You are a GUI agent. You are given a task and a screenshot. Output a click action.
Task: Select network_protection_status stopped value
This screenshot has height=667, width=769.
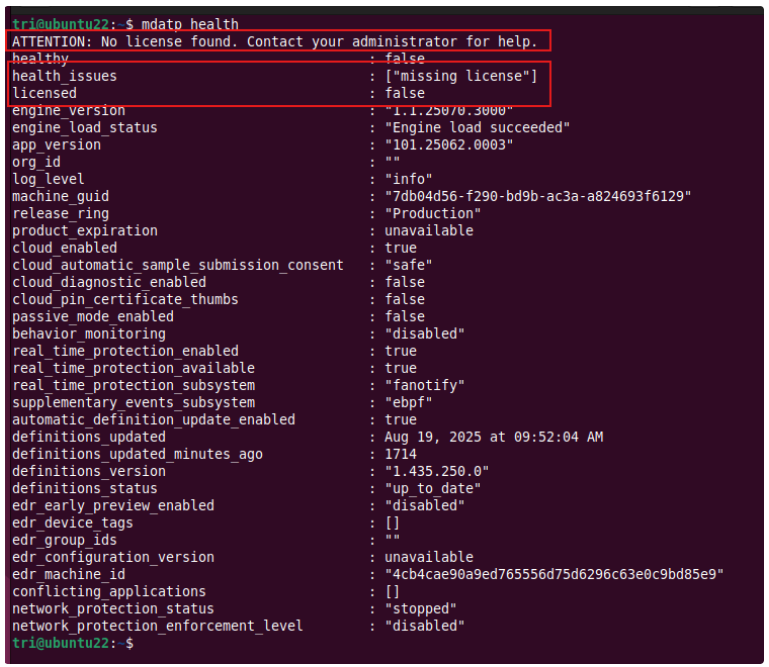[x=421, y=609]
